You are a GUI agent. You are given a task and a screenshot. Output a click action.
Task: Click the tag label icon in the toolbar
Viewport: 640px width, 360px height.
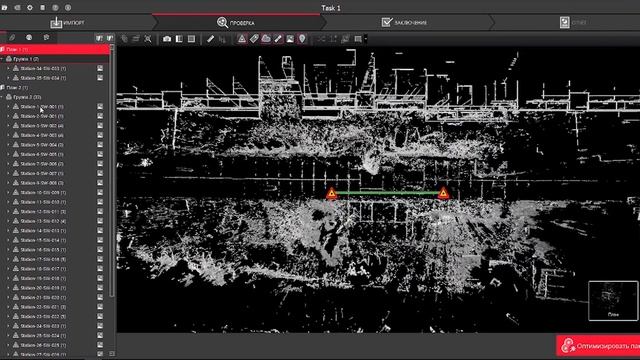pos(254,39)
